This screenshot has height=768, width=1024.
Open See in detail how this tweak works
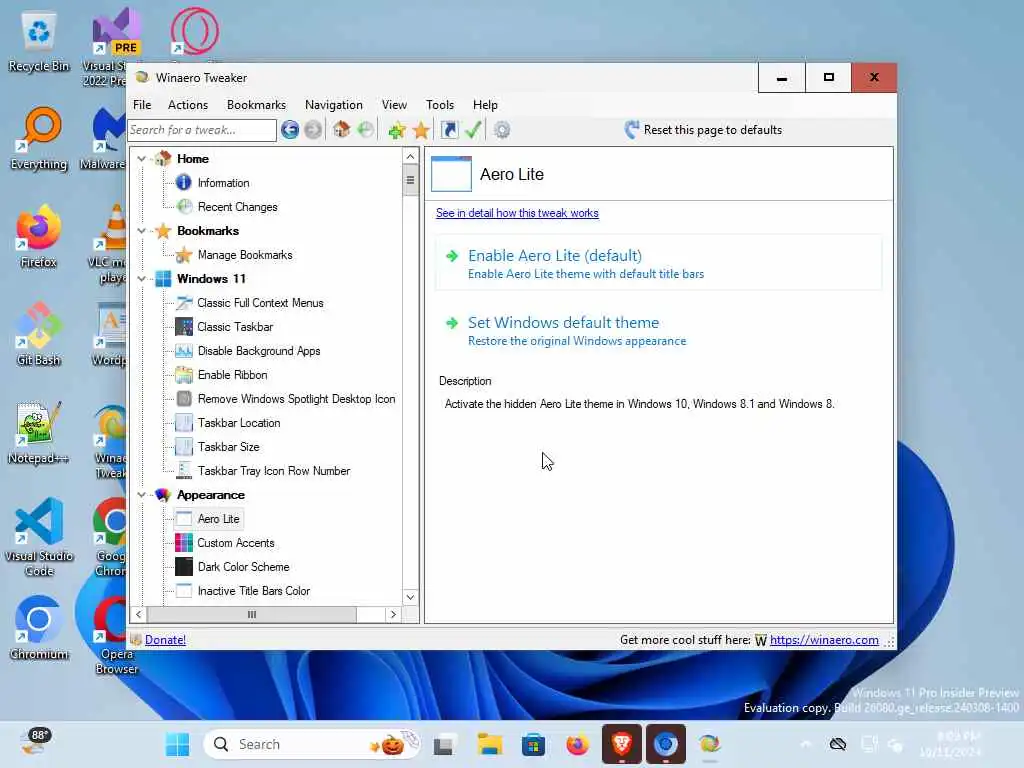tap(517, 213)
